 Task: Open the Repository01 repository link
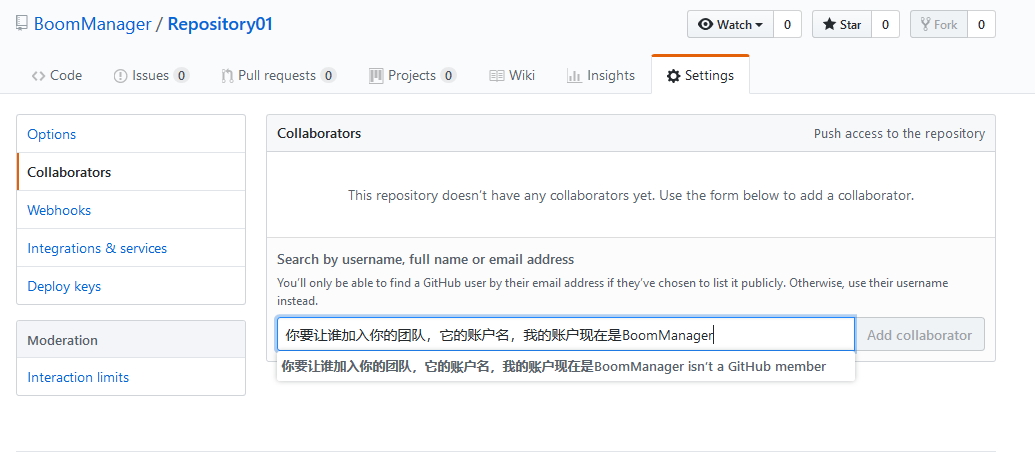pyautogui.click(x=220, y=24)
